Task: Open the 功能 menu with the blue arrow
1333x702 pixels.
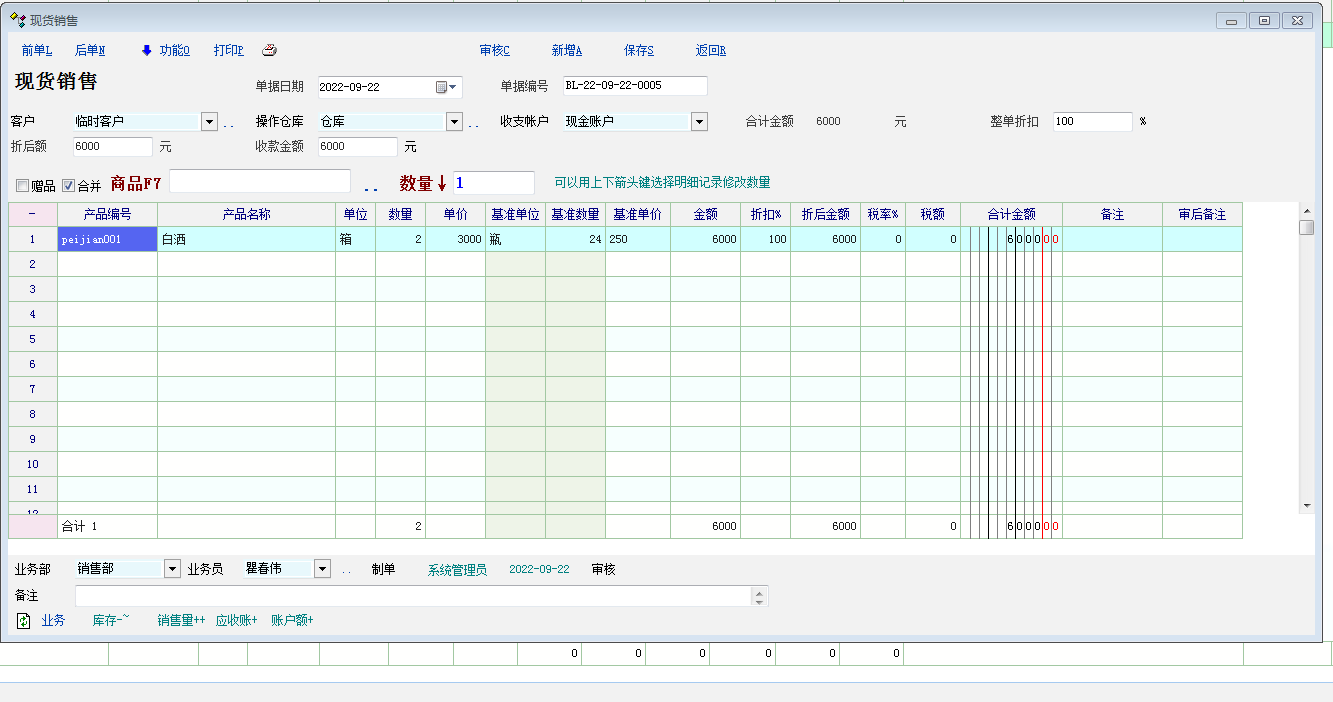Action: click(x=165, y=51)
